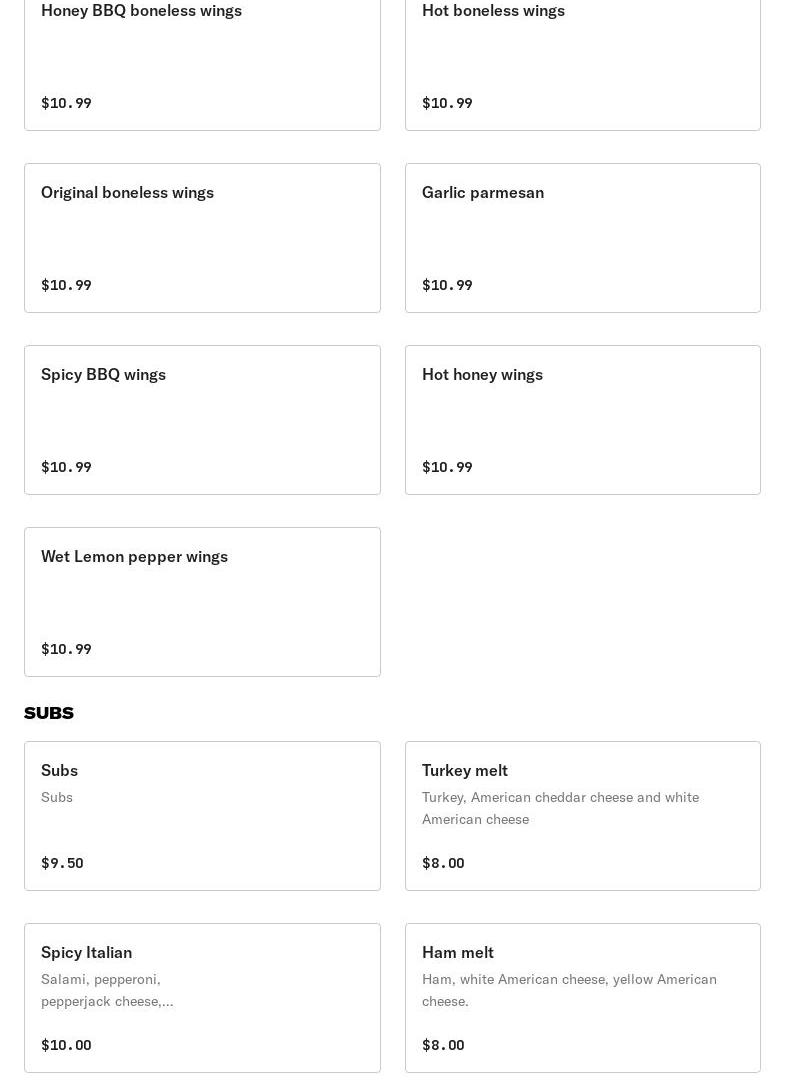
Task: Click the $8.00 price under Ham melt
Action: [x=443, y=1045]
